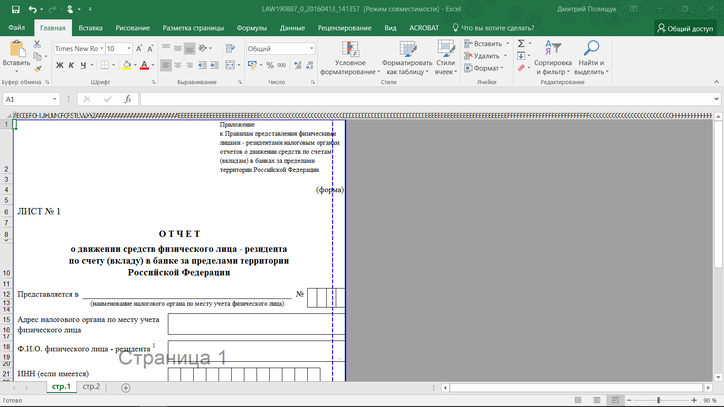Apply accounting number format
Screen dimensions: 724x407
pyautogui.click(x=252, y=65)
